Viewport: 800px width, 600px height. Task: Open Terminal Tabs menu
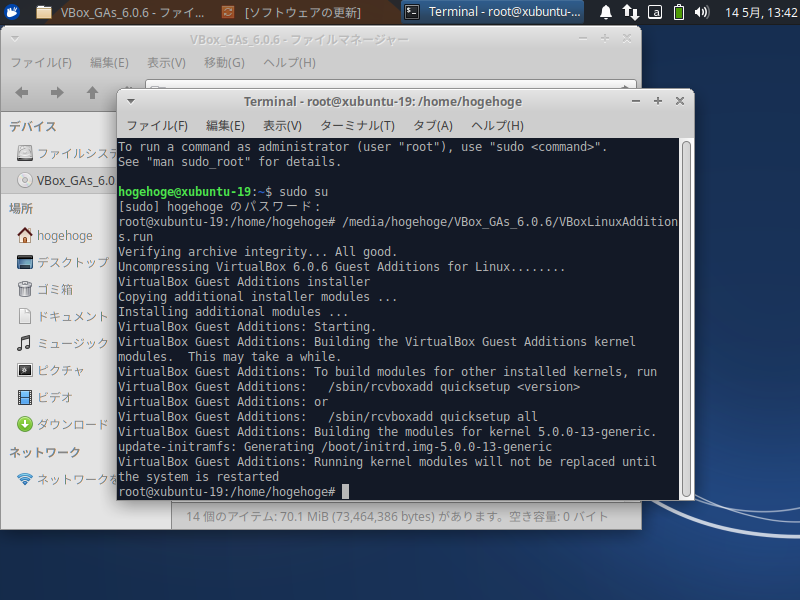433,126
